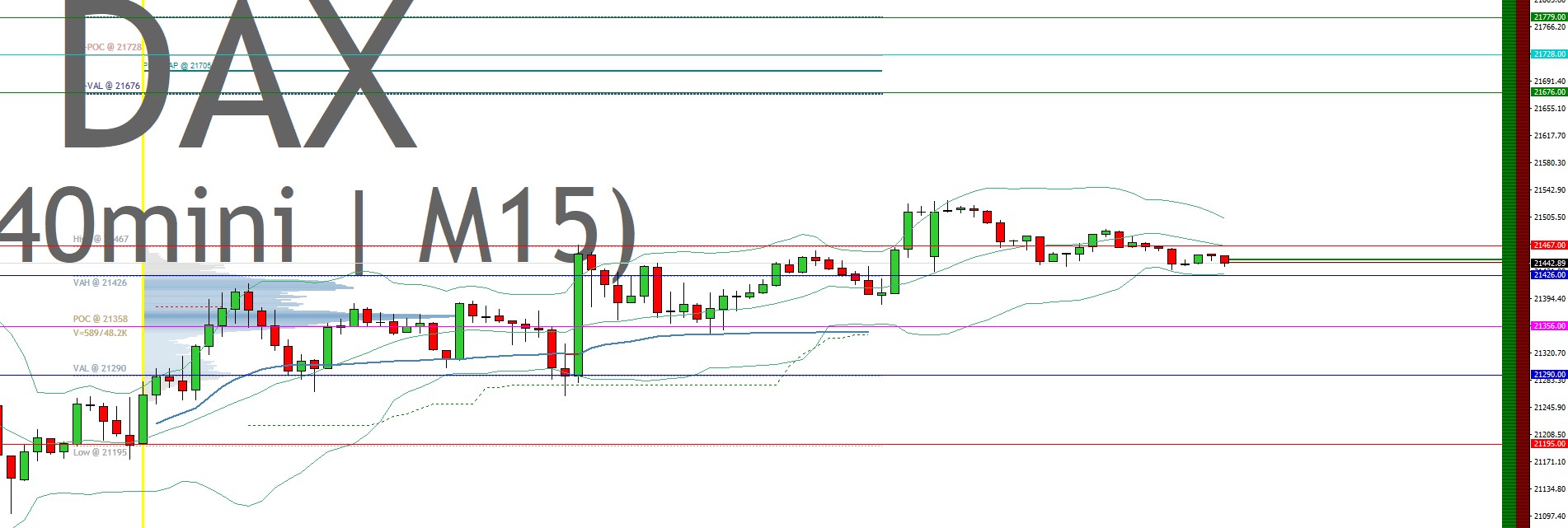The width and height of the screenshot is (1568, 528).
Task: Click the 21580.30 axis price label
Action: [x=1549, y=163]
